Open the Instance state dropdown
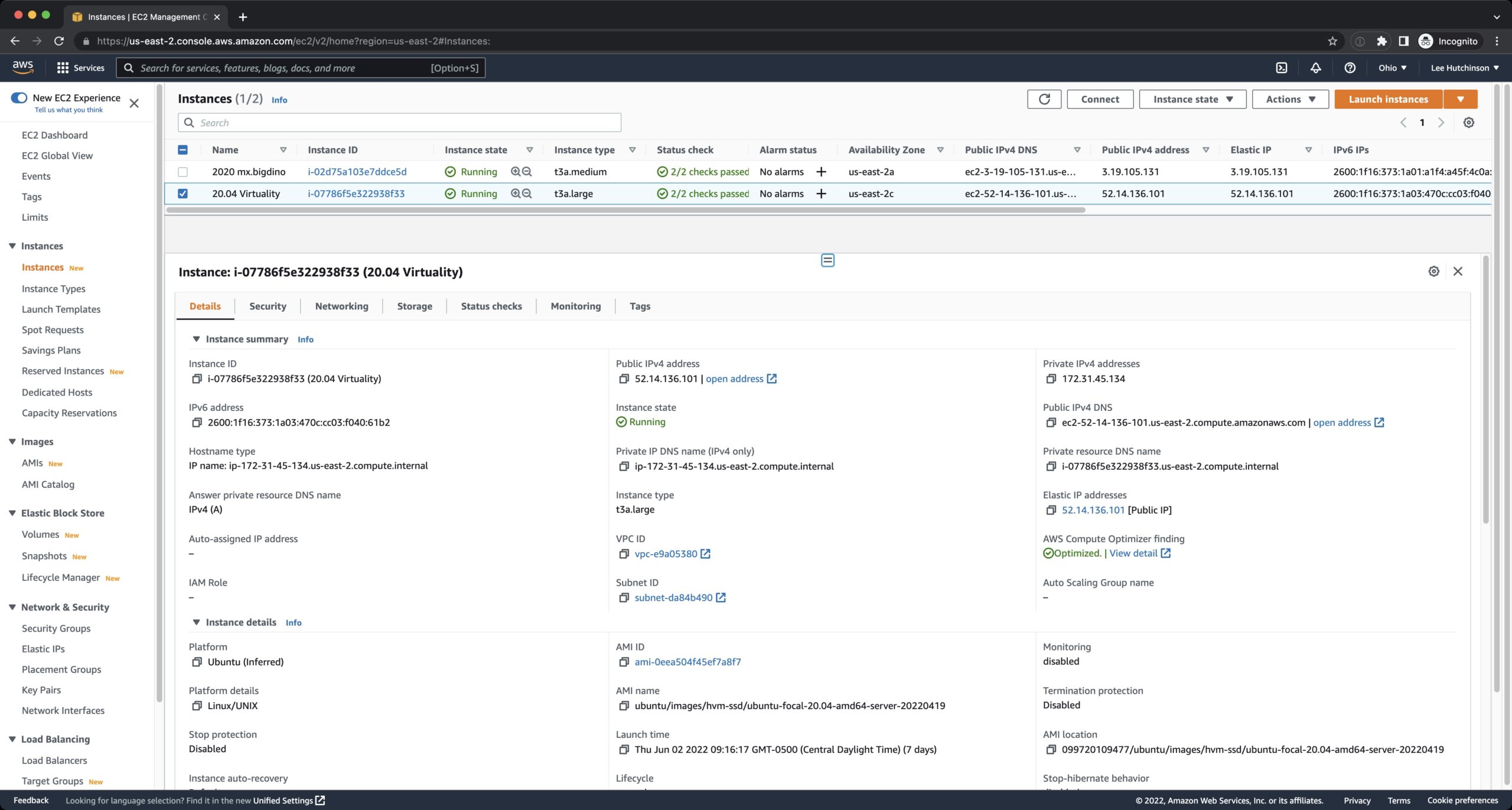 point(1192,99)
